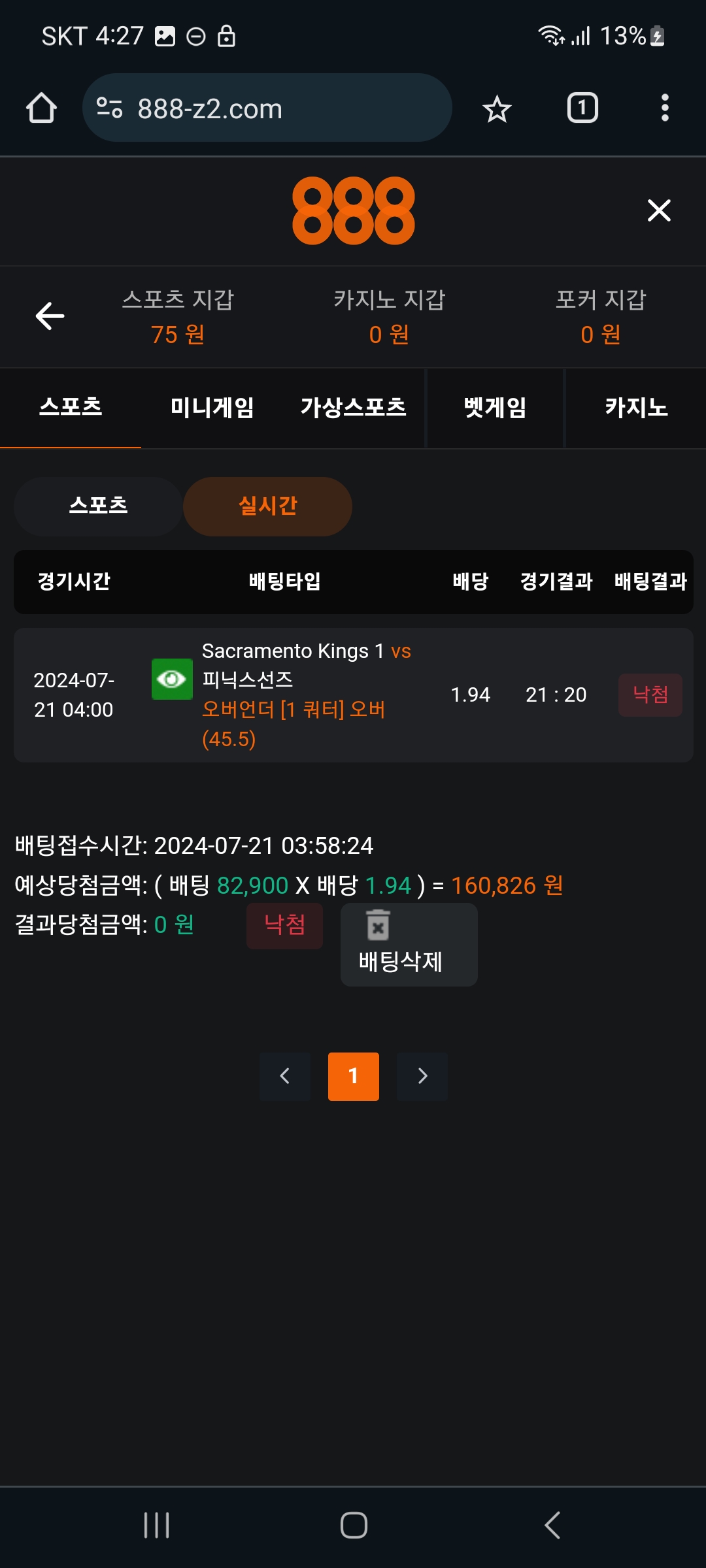
Task: Open the browser tab switcher
Action: (582, 108)
